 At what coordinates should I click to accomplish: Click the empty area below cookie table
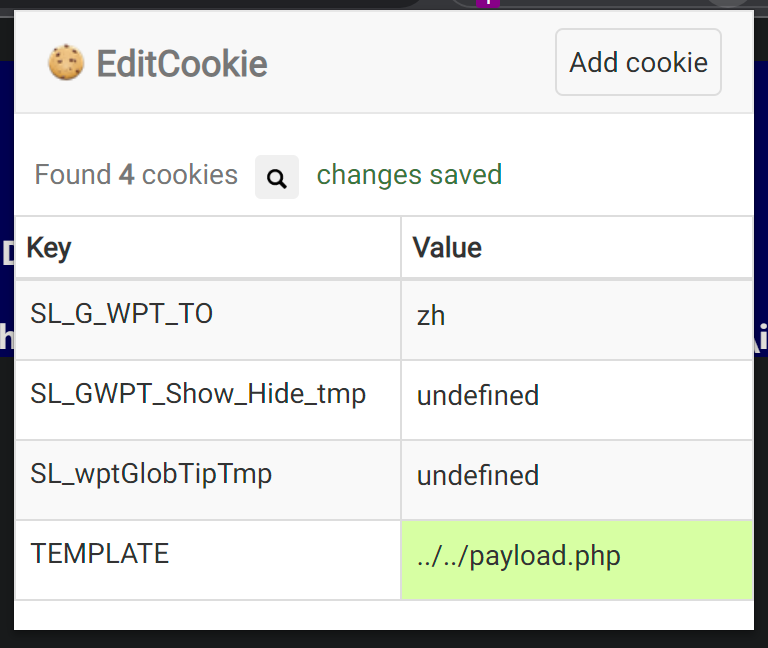pos(384,615)
